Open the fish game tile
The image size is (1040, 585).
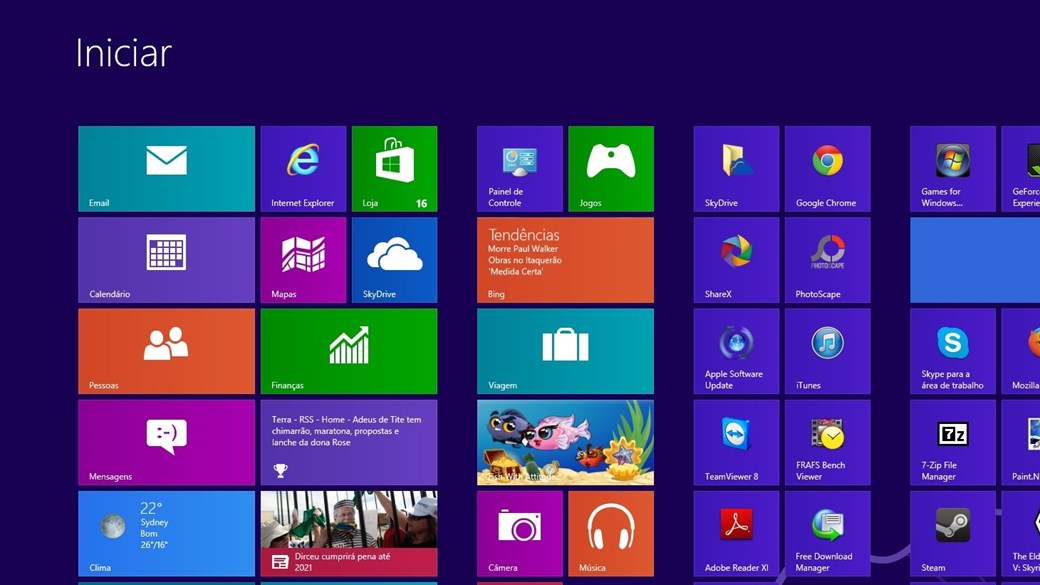(565, 442)
